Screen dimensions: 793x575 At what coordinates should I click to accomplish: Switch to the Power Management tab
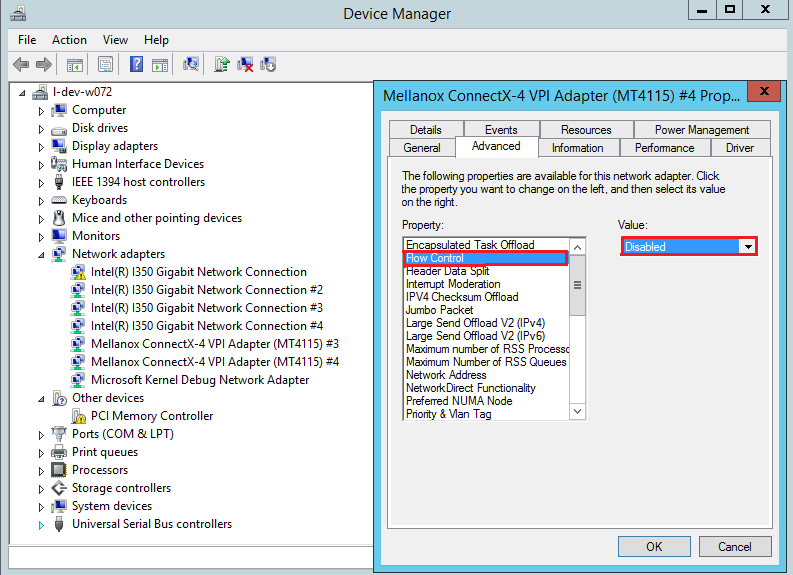702,129
